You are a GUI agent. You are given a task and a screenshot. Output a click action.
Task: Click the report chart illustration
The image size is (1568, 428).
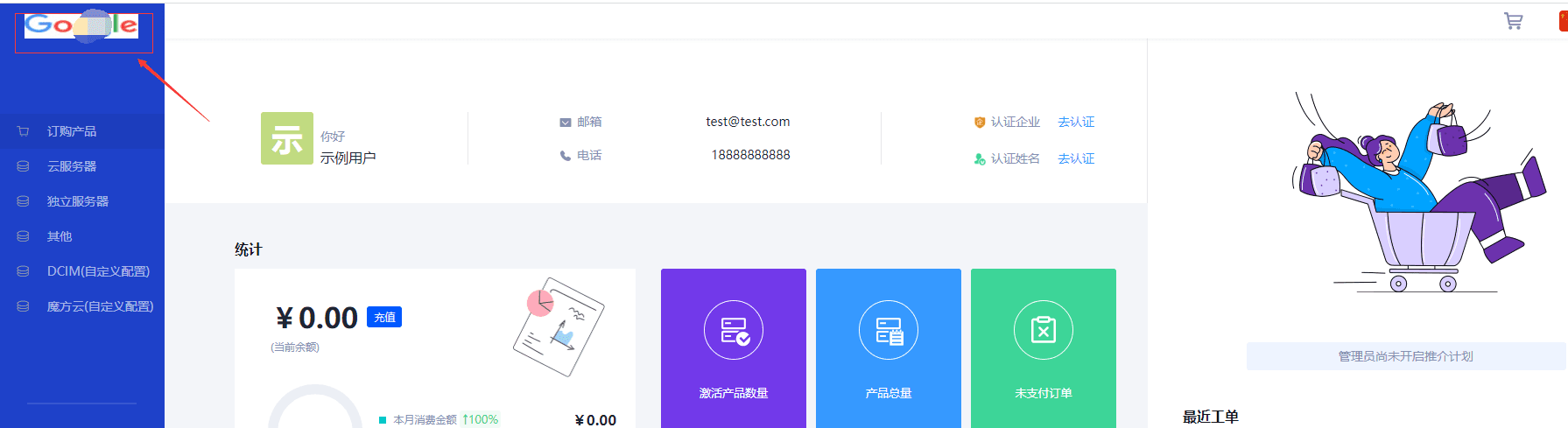[559, 327]
